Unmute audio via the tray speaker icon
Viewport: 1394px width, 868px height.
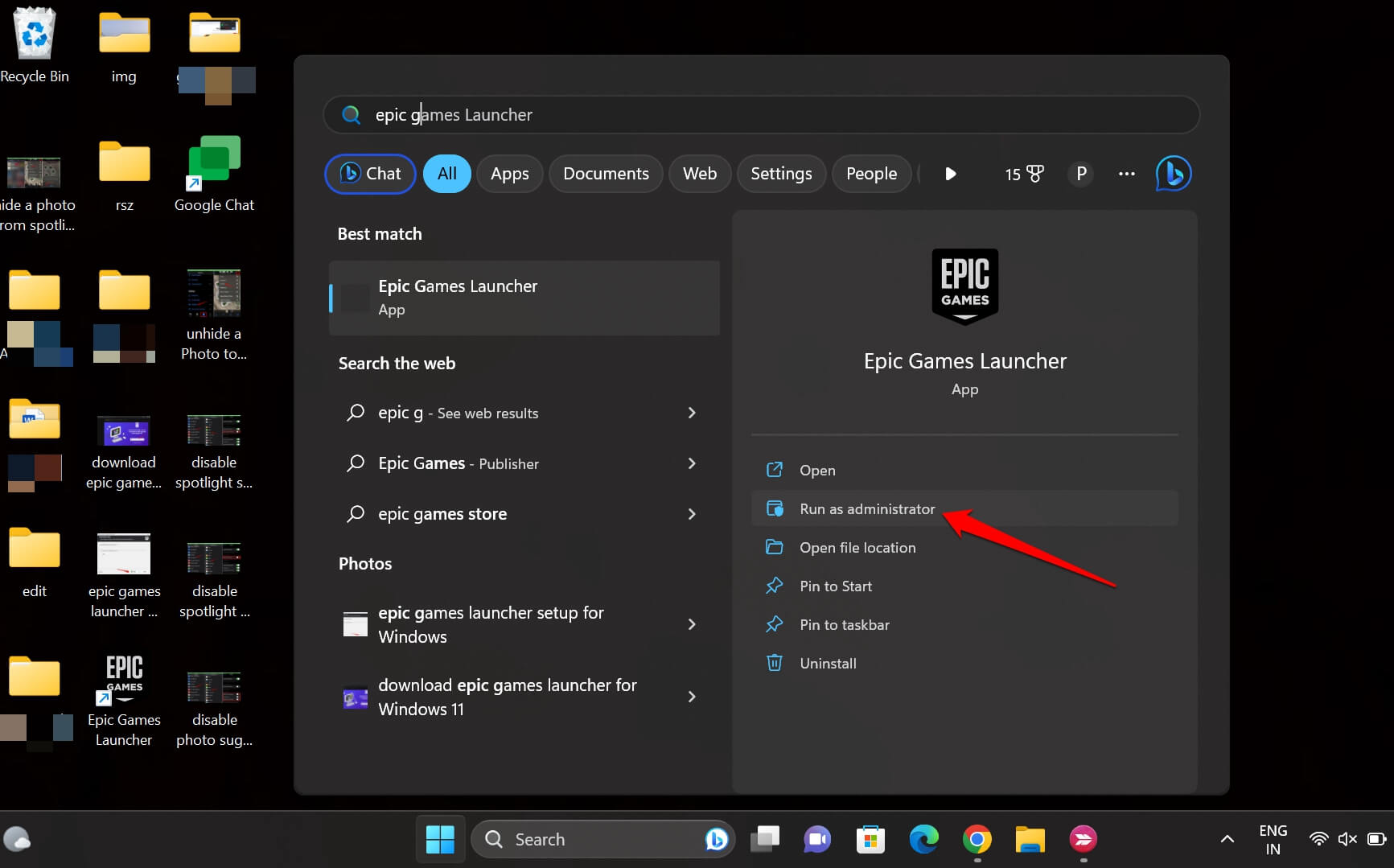[1347, 838]
